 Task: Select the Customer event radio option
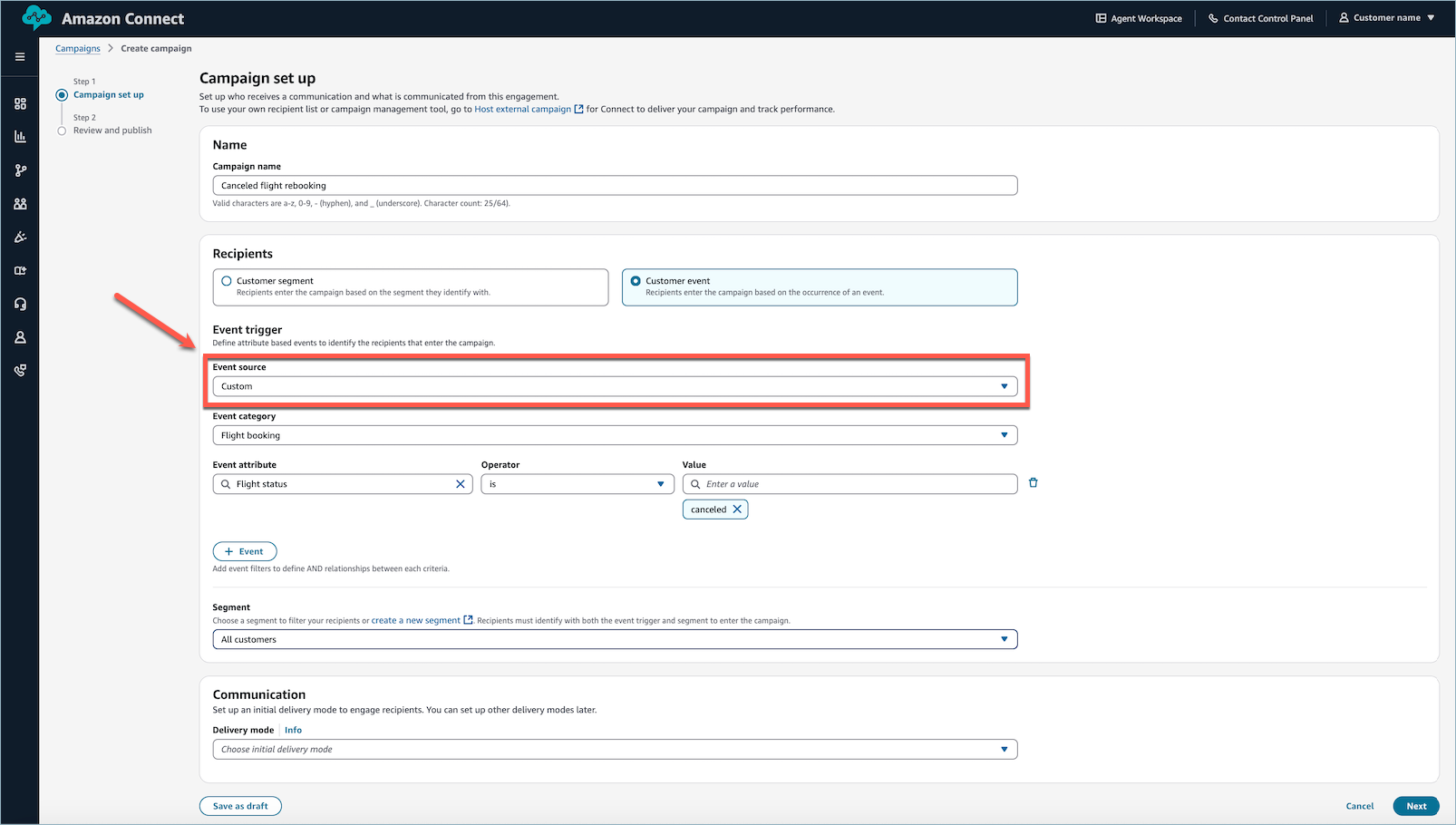click(636, 281)
